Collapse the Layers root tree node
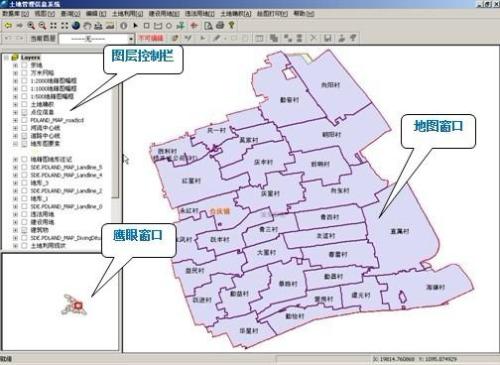Image resolution: width=500 pixels, height=365 pixels. [6, 58]
